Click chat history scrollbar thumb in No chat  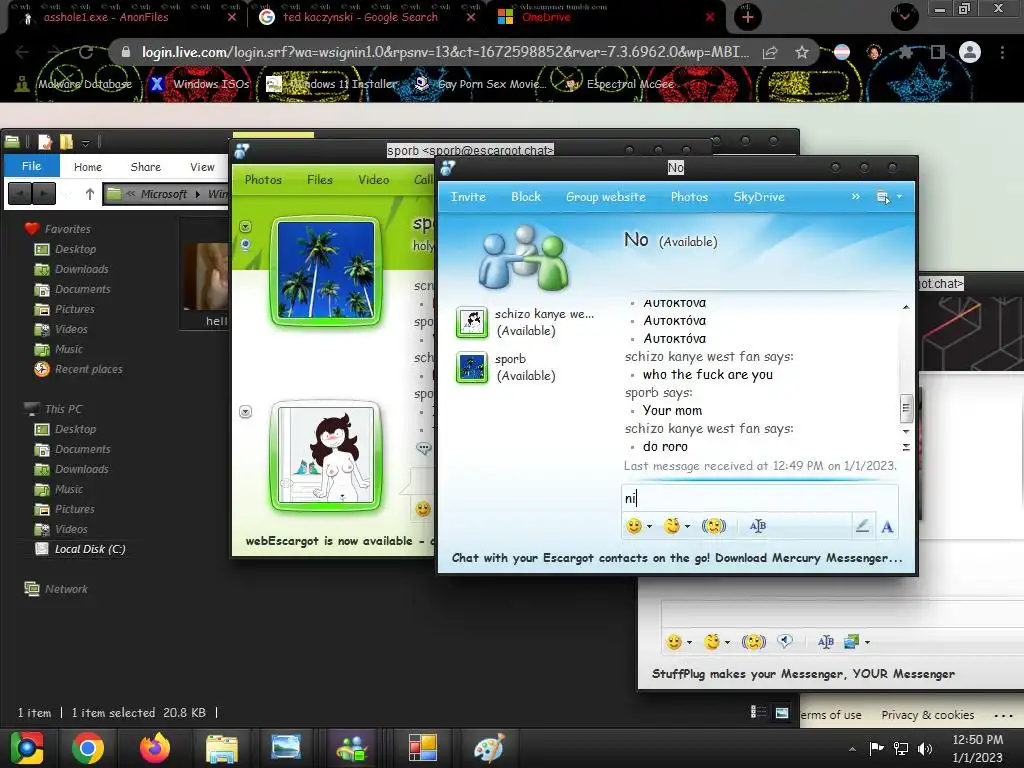[x=906, y=409]
